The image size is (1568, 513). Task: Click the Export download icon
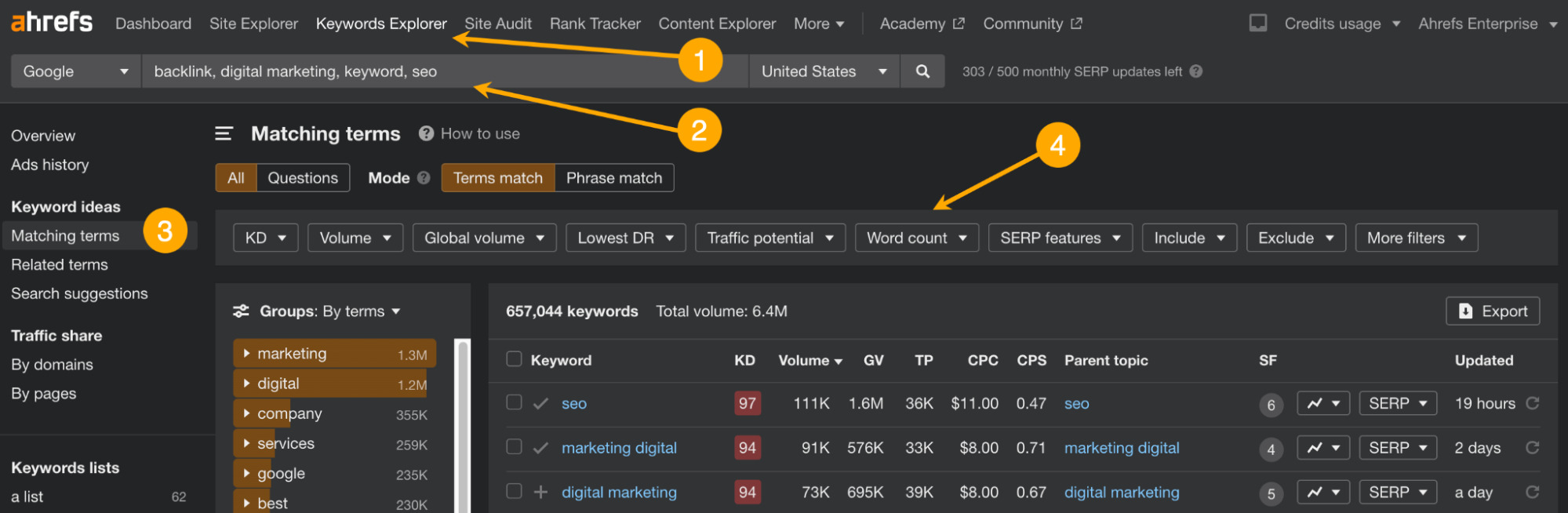click(1465, 311)
